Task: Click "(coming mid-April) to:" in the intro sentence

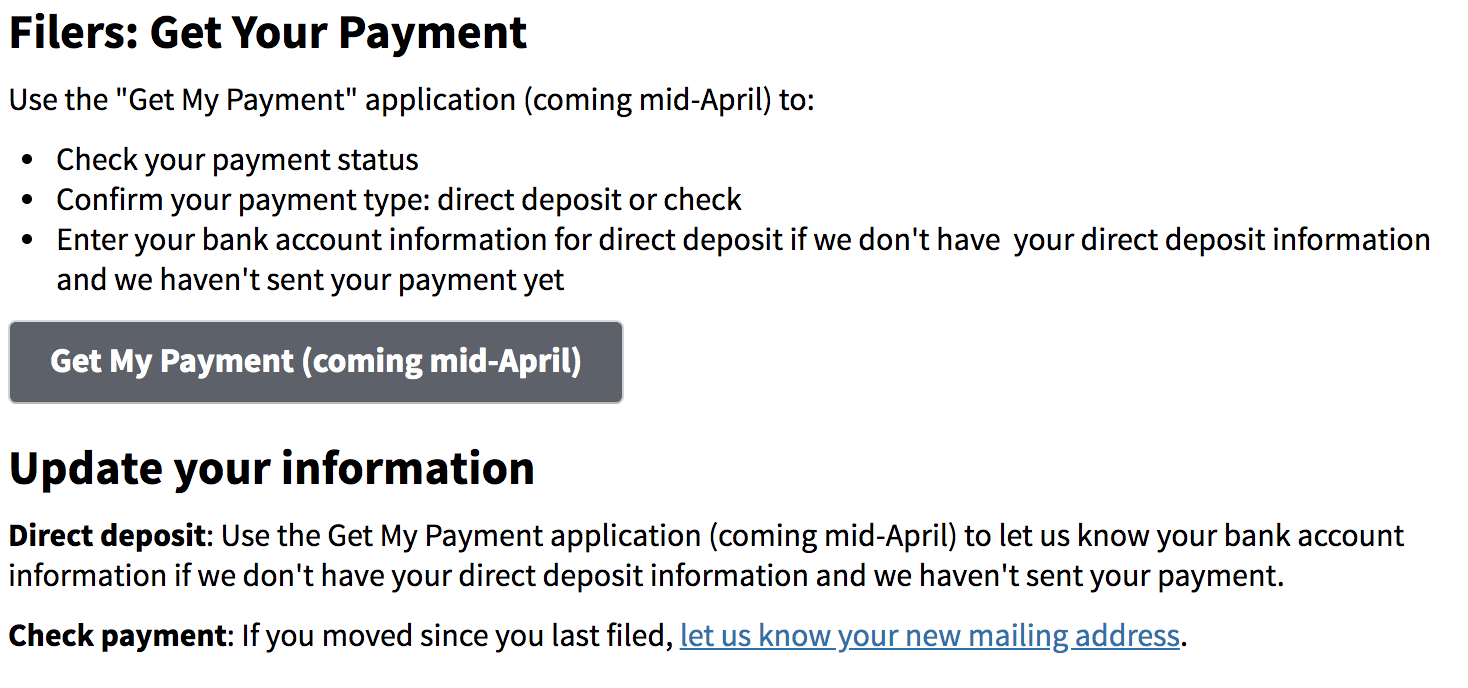Action: [x=672, y=100]
